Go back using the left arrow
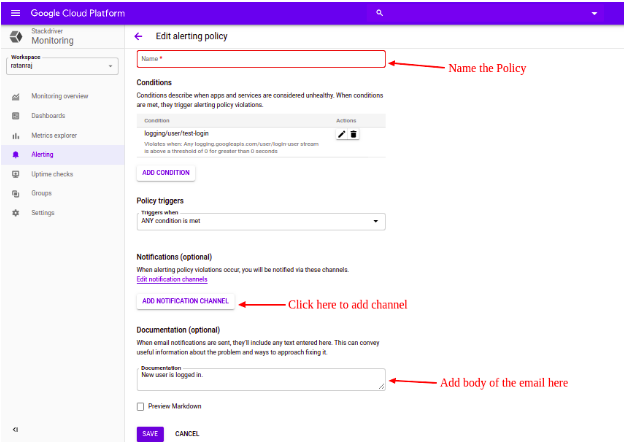The width and height of the screenshot is (624, 447). tap(138, 37)
